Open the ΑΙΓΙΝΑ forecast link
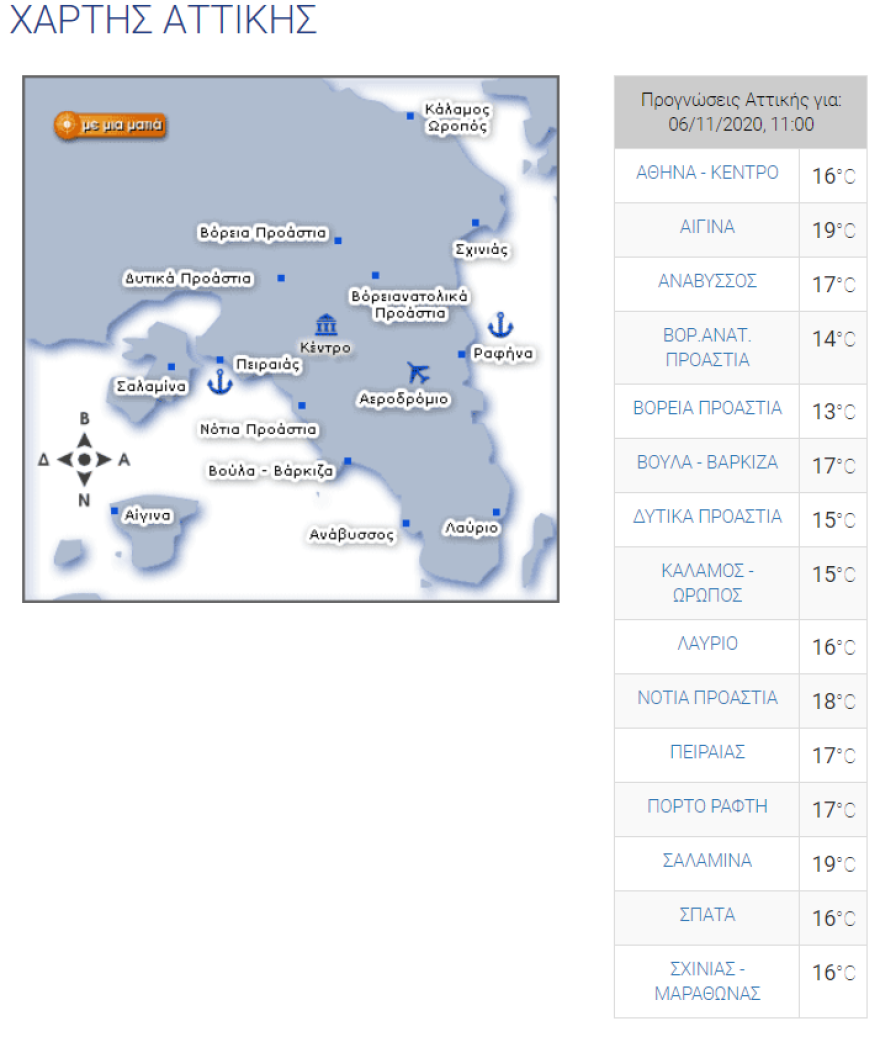Viewport: 880px width, 1037px height. point(707,227)
